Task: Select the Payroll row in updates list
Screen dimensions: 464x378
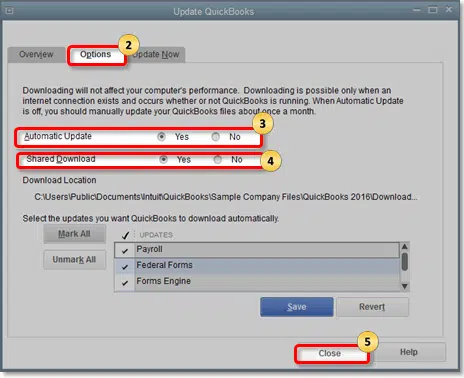Action: click(x=257, y=250)
